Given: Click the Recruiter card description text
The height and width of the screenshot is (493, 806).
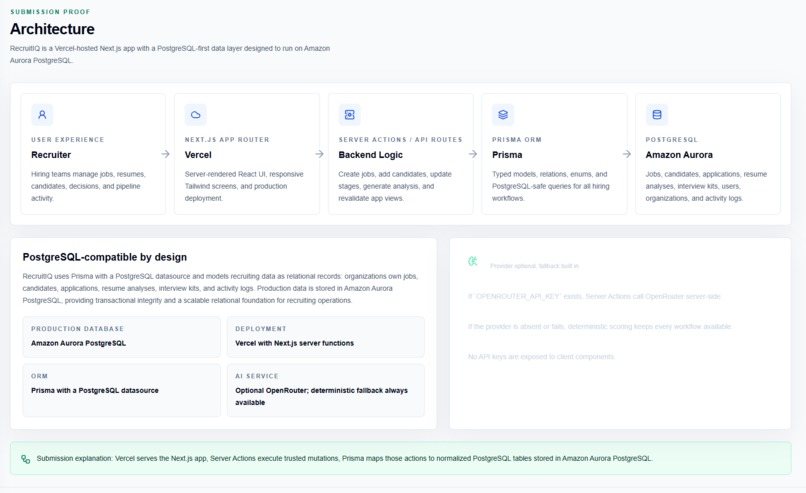Looking at the screenshot, I should (88, 186).
